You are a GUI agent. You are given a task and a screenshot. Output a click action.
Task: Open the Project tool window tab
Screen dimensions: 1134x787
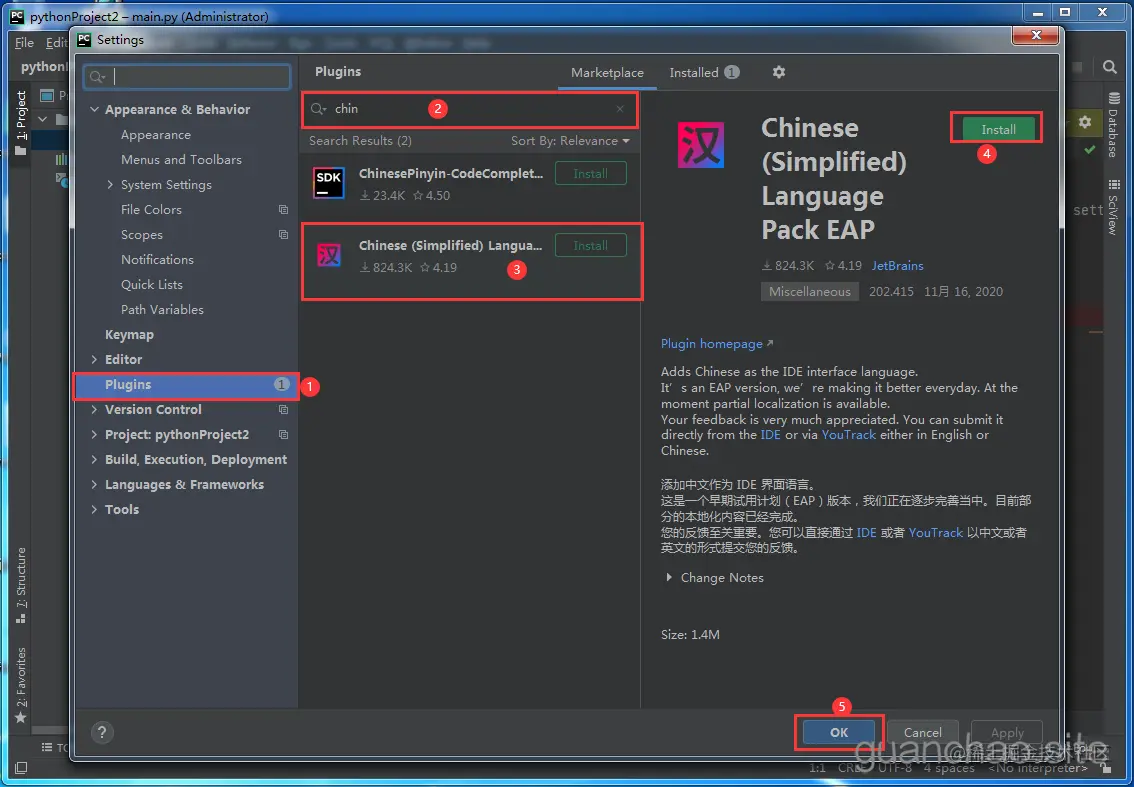(21, 123)
